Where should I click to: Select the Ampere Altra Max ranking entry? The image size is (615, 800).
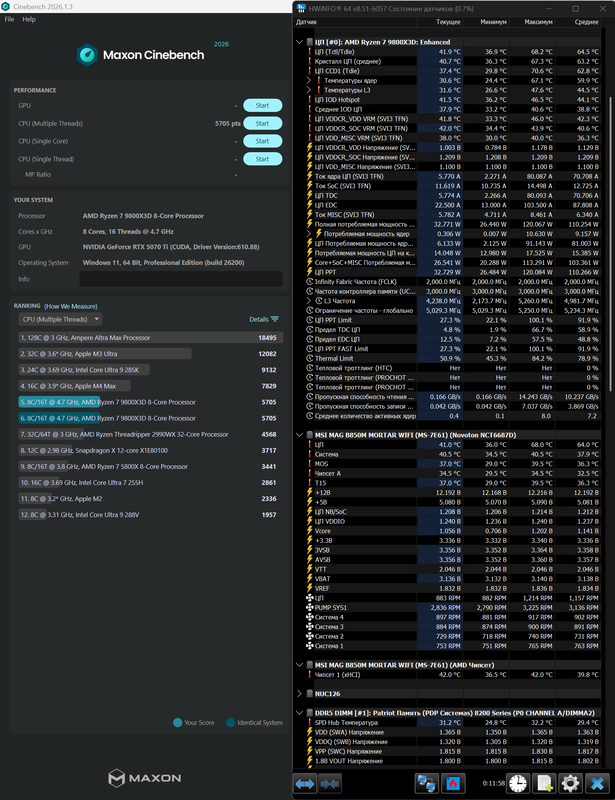pos(151,338)
